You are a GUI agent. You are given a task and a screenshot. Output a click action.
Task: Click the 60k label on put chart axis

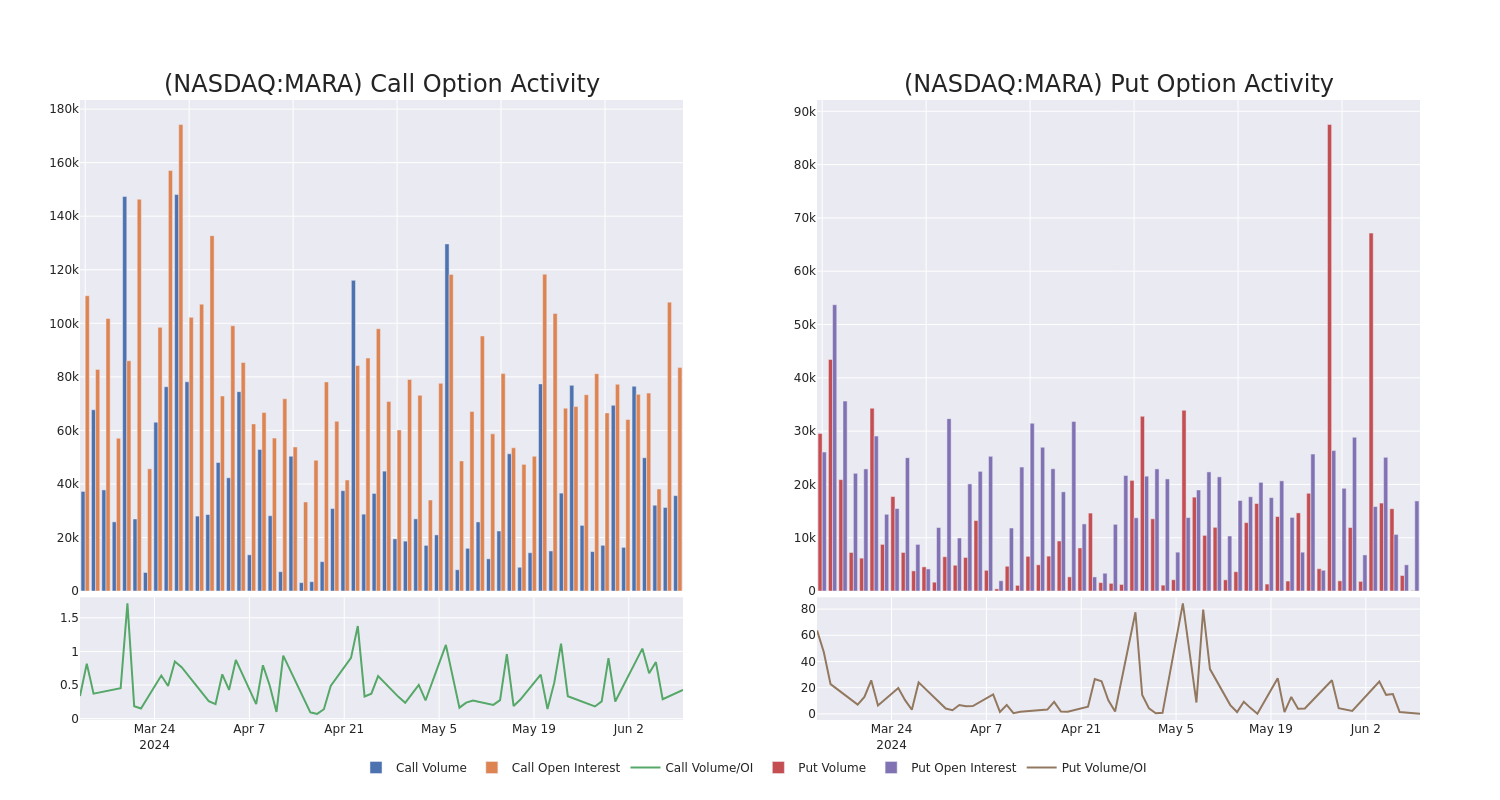coord(805,271)
